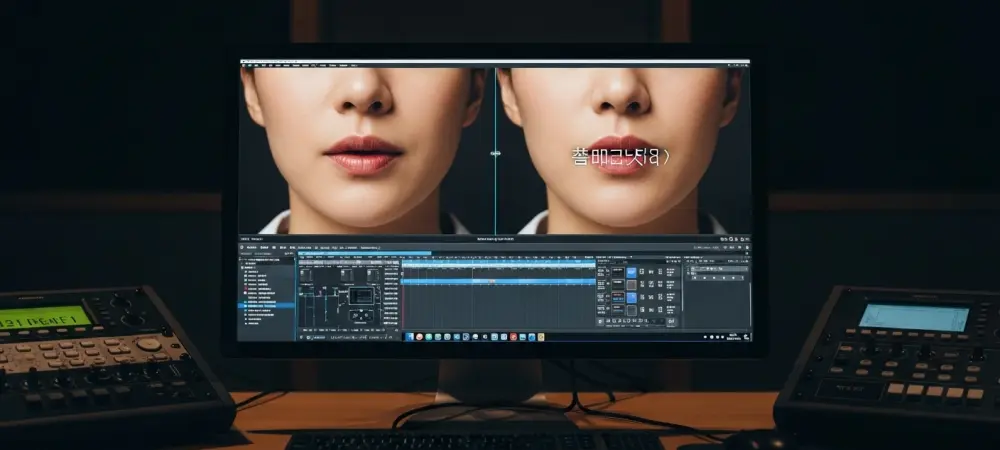The image size is (1000, 450).
Task: Click the long blue clip on the timeline
Action: click(x=498, y=283)
